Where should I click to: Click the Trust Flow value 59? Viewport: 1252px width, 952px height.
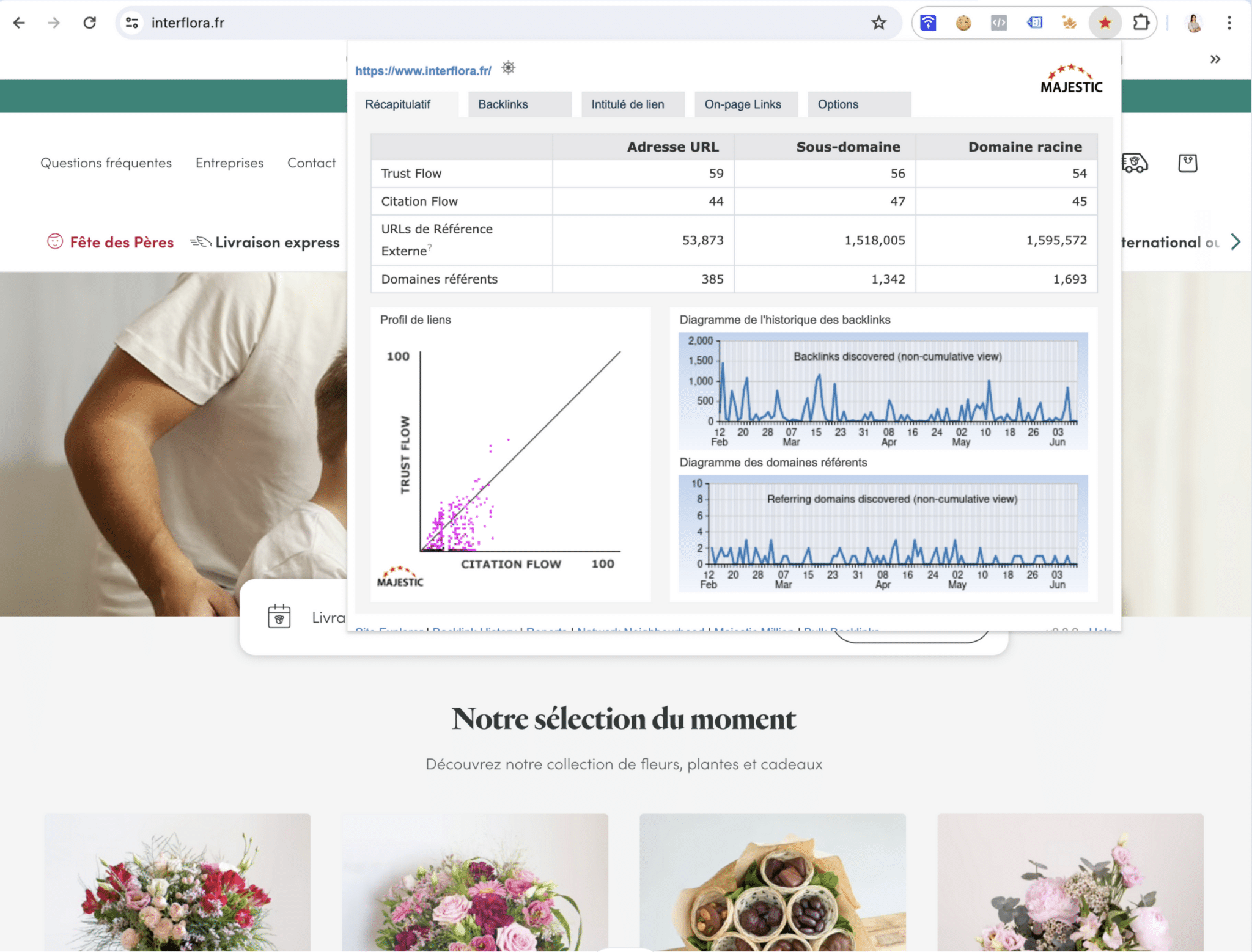(716, 174)
